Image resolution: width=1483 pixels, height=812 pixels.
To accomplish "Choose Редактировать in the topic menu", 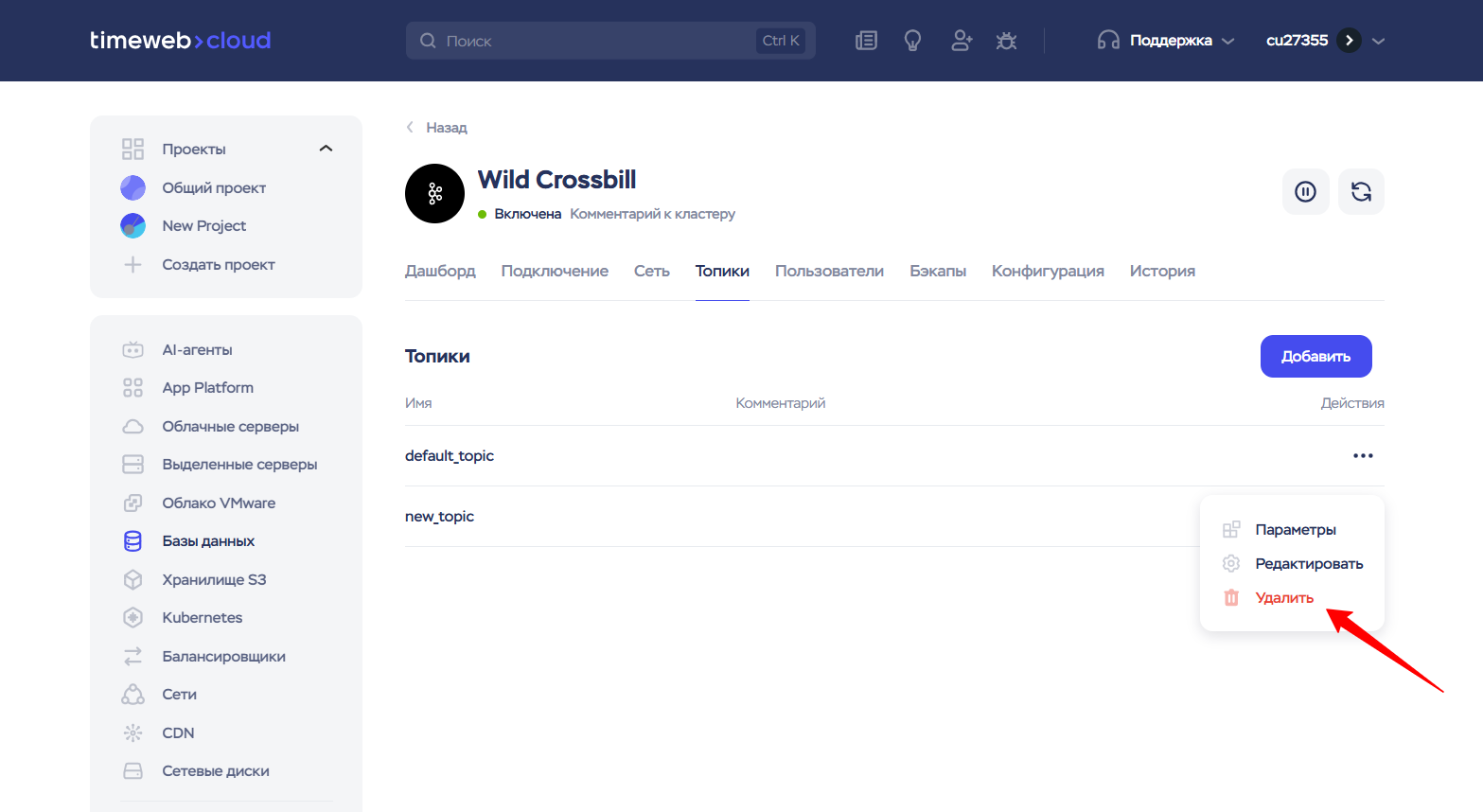I will click(1308, 564).
